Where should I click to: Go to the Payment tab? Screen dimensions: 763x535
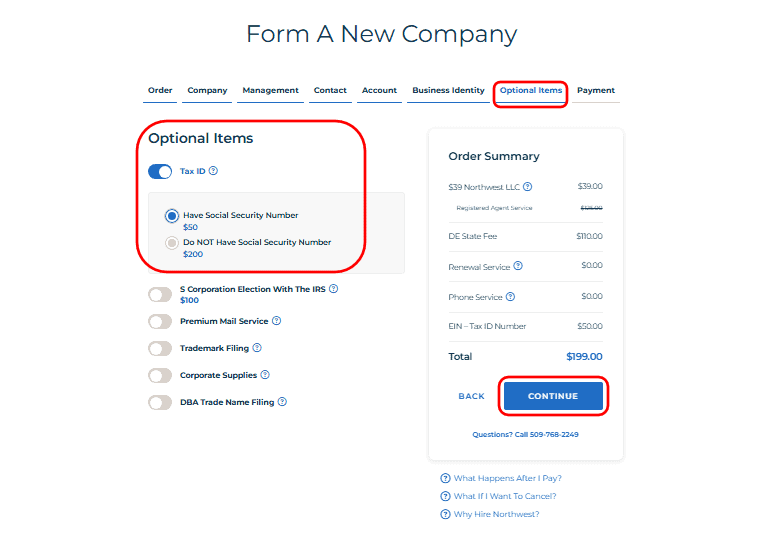(x=596, y=90)
